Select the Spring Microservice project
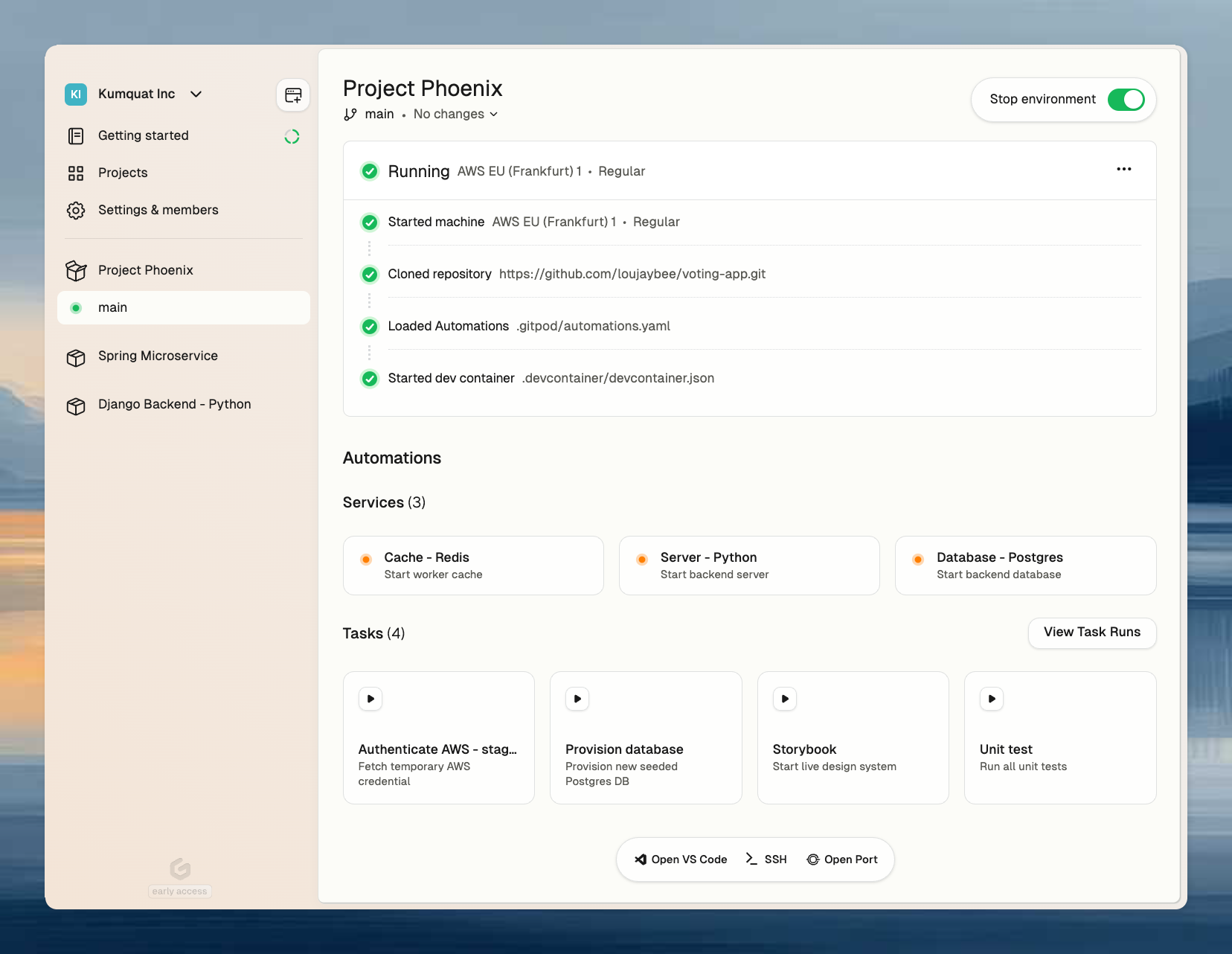The image size is (1232, 954). (x=158, y=356)
